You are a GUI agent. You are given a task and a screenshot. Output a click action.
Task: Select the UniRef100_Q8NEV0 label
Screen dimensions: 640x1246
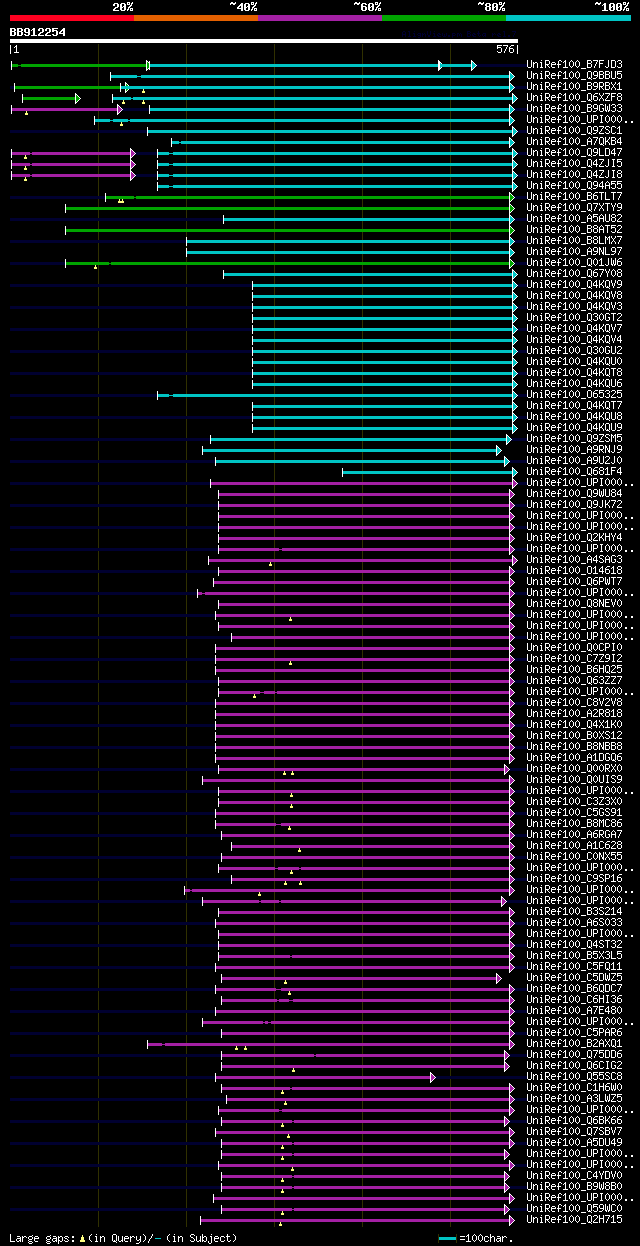click(x=574, y=603)
